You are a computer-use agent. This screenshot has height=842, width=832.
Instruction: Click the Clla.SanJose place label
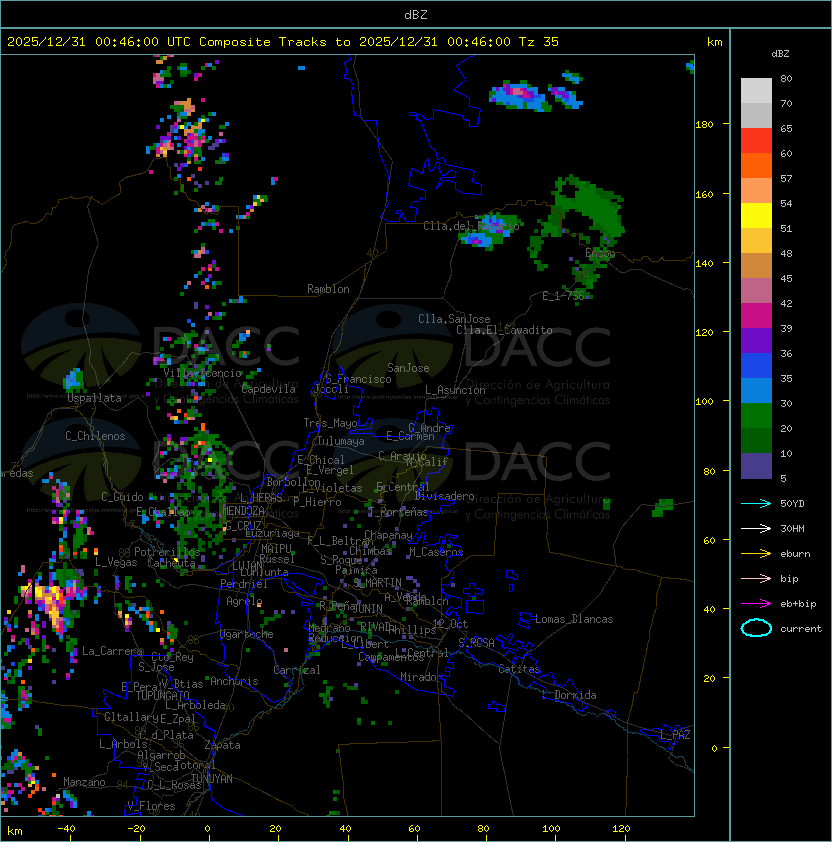click(x=454, y=319)
